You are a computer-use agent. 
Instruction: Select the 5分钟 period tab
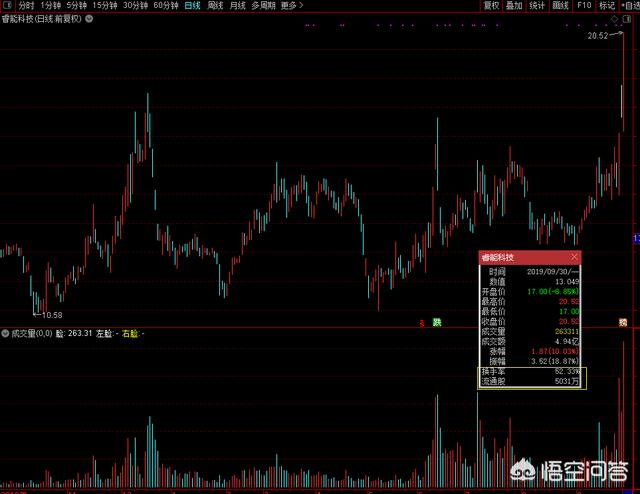point(76,5)
